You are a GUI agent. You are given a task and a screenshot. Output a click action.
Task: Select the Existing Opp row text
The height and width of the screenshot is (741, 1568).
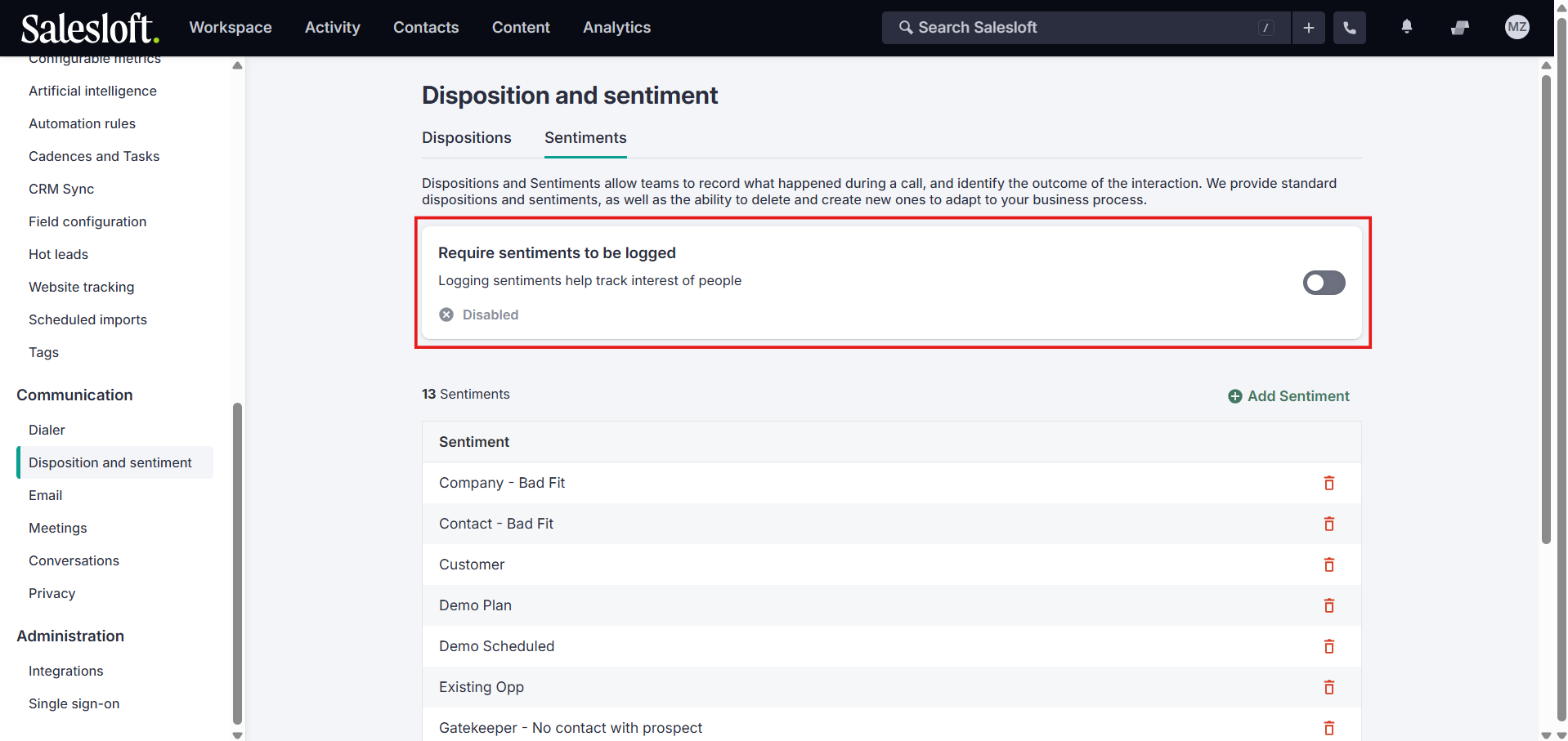tap(482, 687)
